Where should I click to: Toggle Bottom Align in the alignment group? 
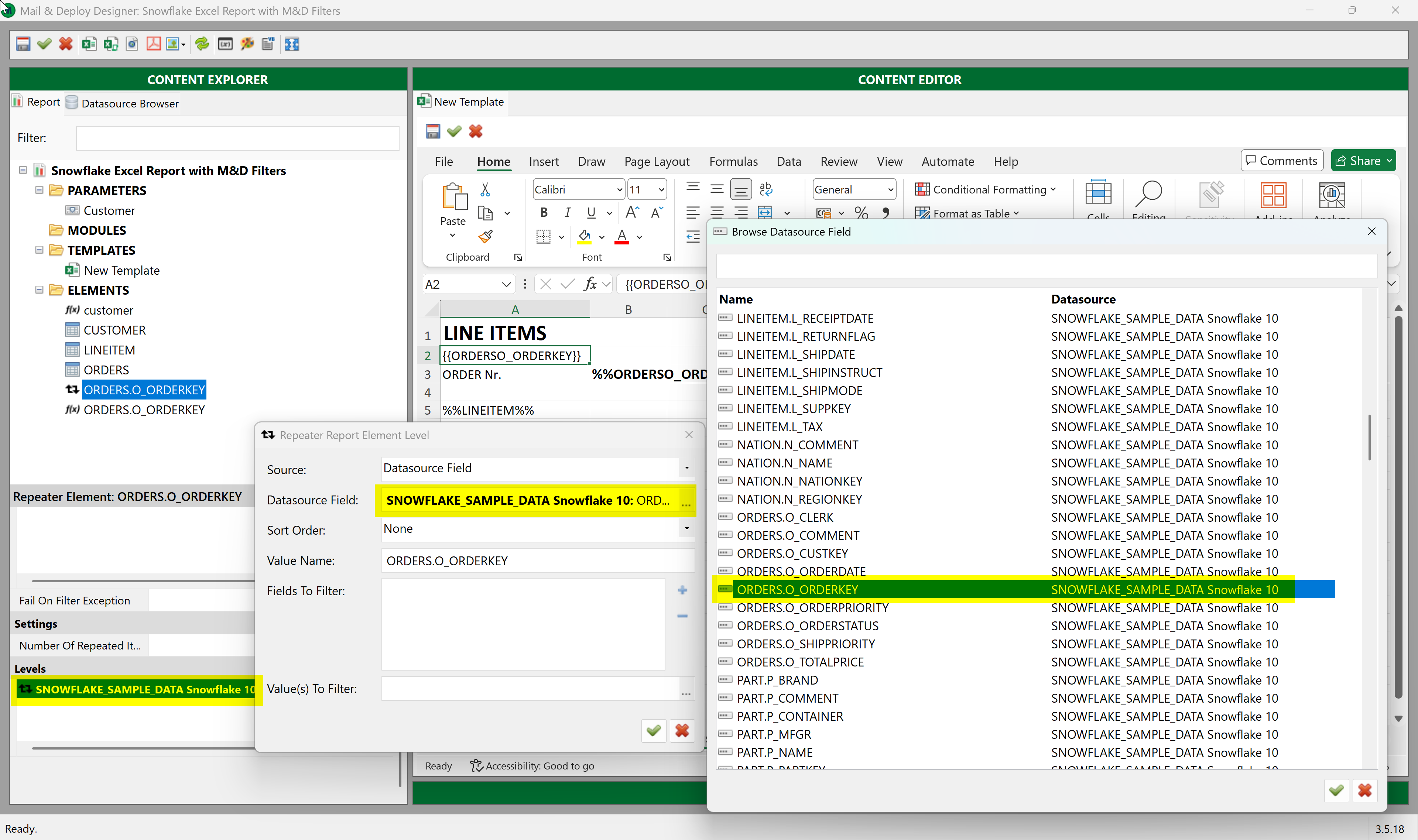(x=741, y=189)
